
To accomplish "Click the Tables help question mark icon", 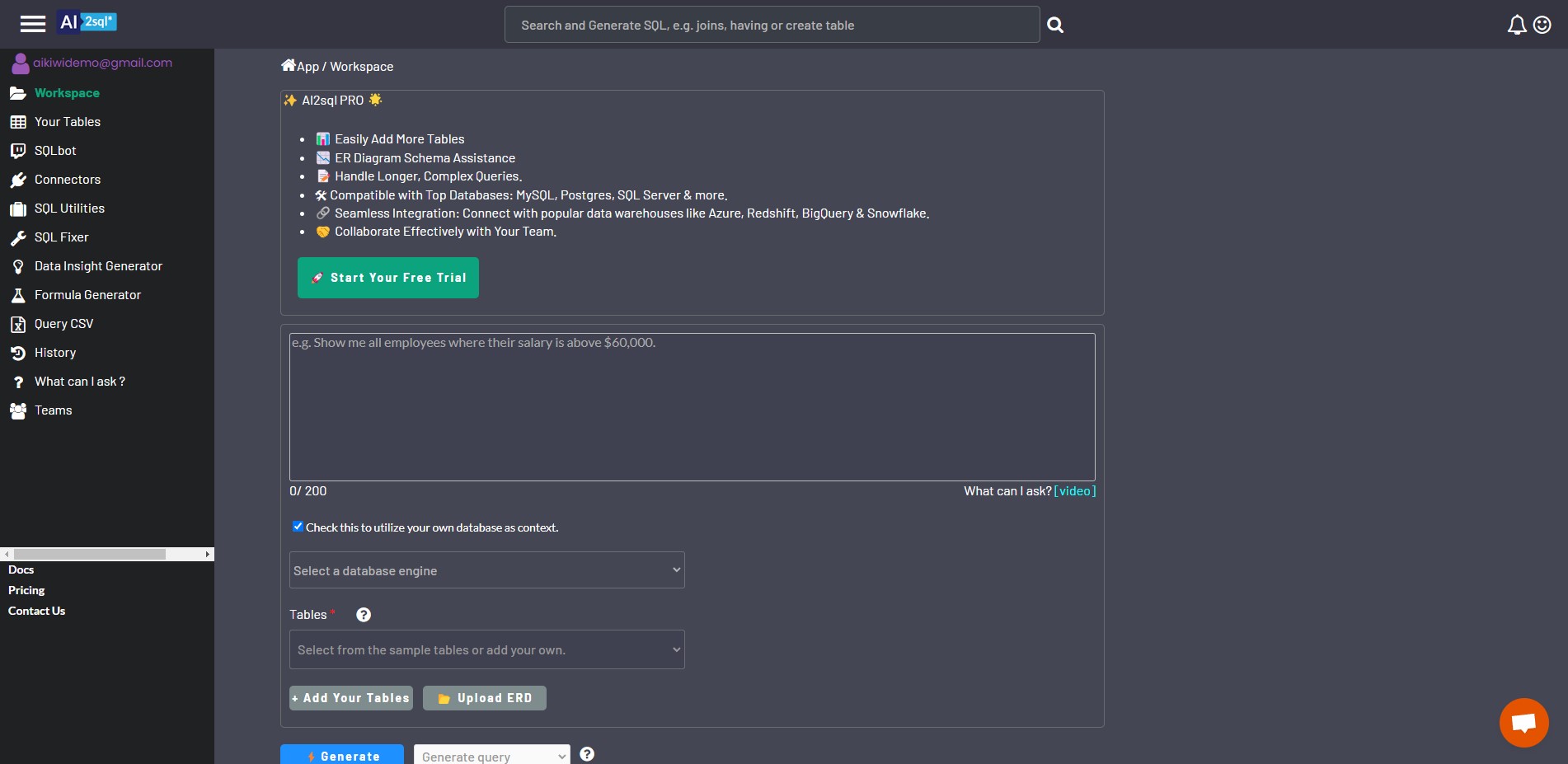I will pos(364,615).
